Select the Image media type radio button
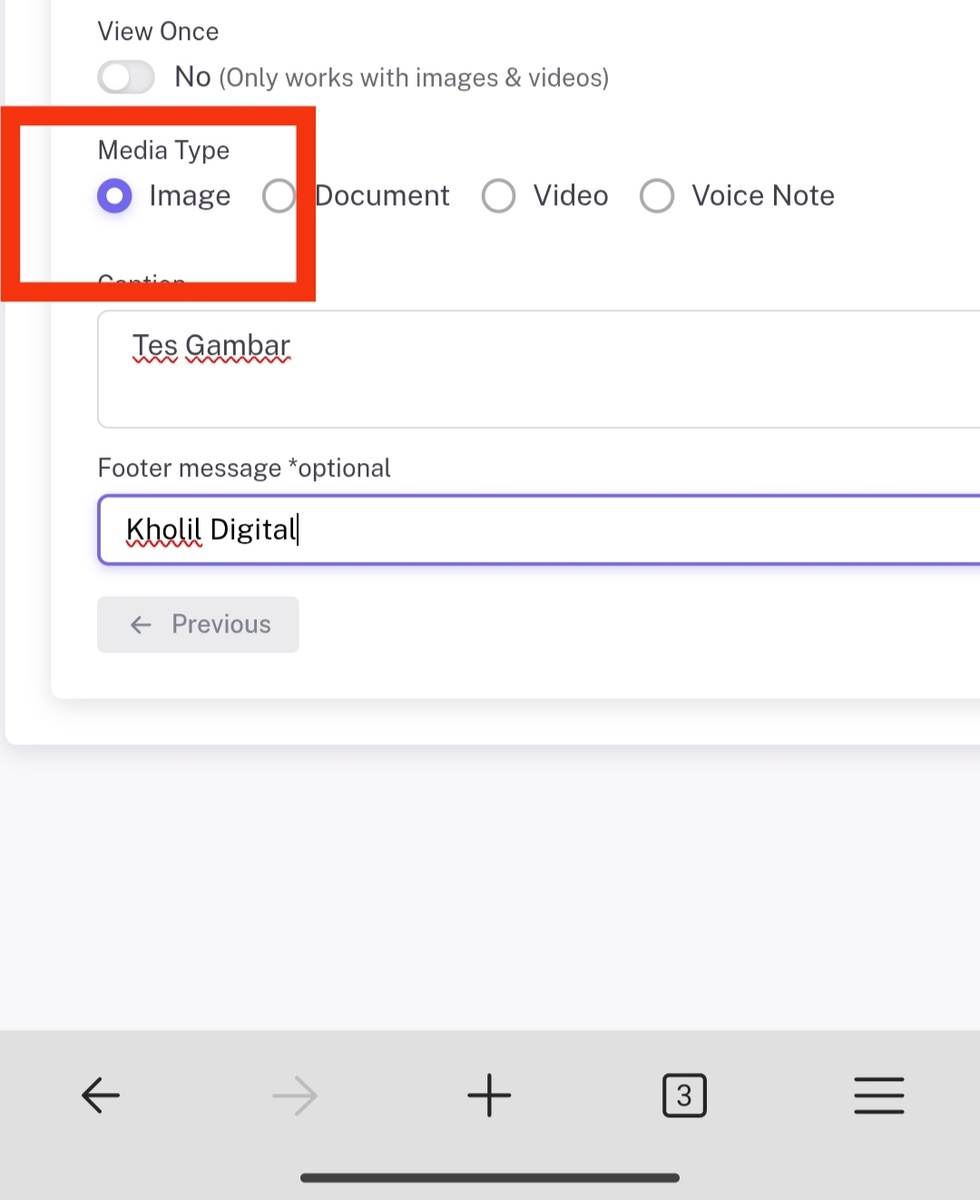 coord(114,196)
